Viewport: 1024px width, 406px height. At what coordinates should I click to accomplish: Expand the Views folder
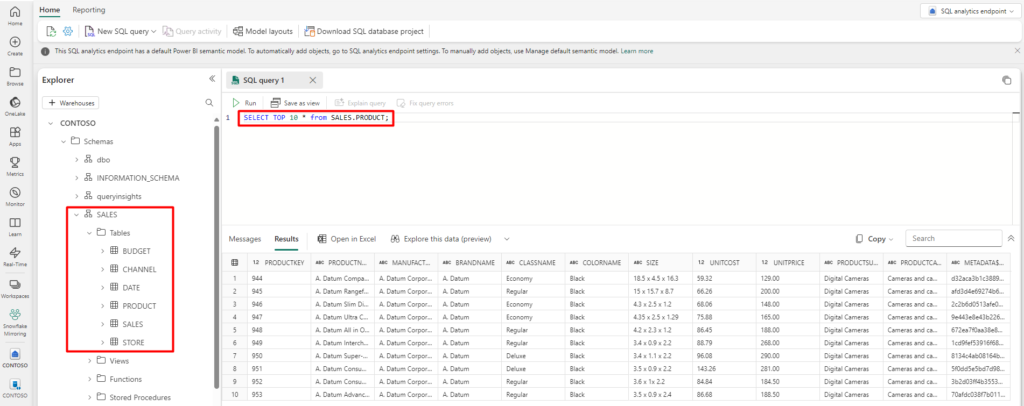click(89, 360)
